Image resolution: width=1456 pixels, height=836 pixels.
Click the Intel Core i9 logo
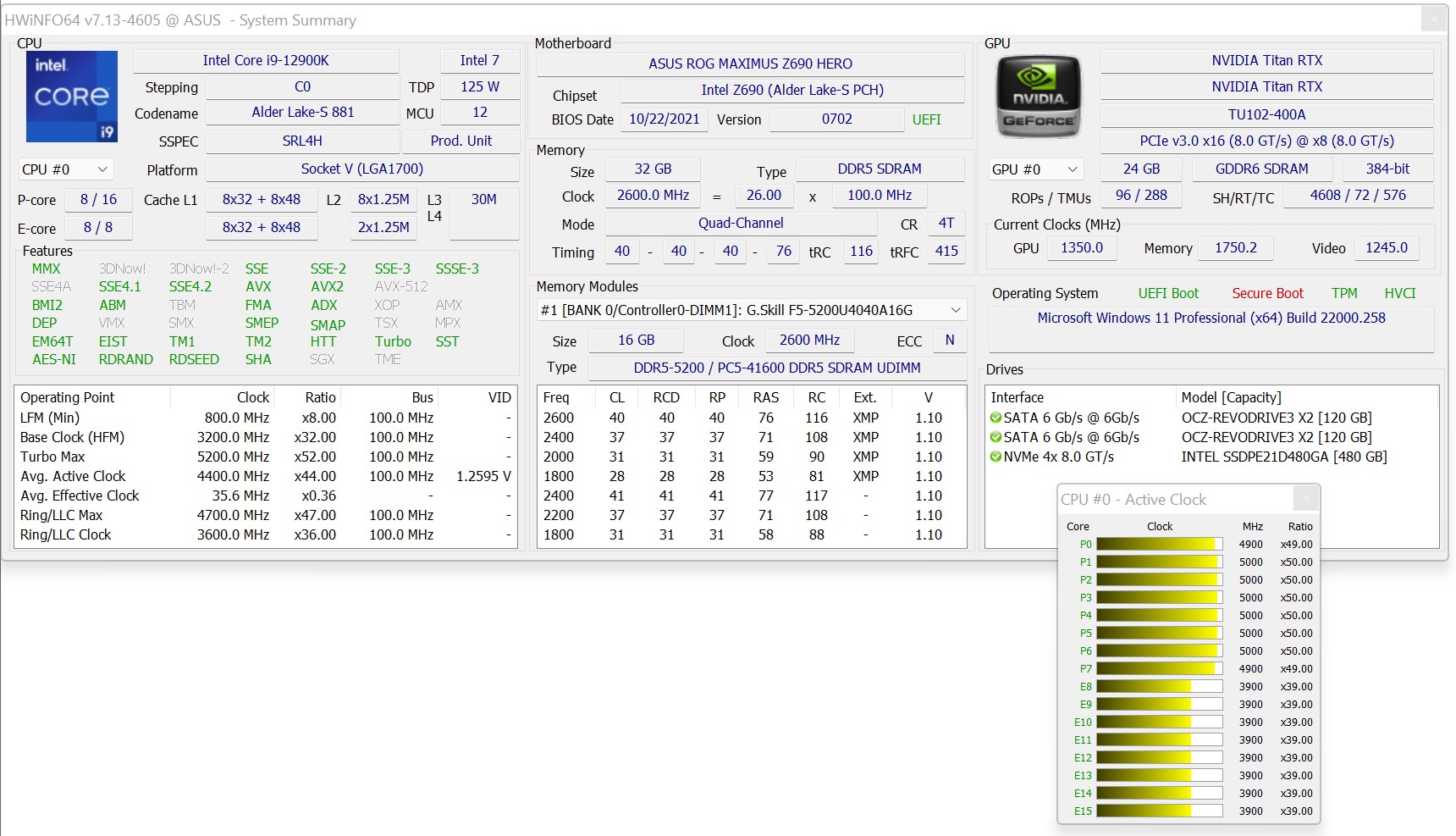coord(72,97)
